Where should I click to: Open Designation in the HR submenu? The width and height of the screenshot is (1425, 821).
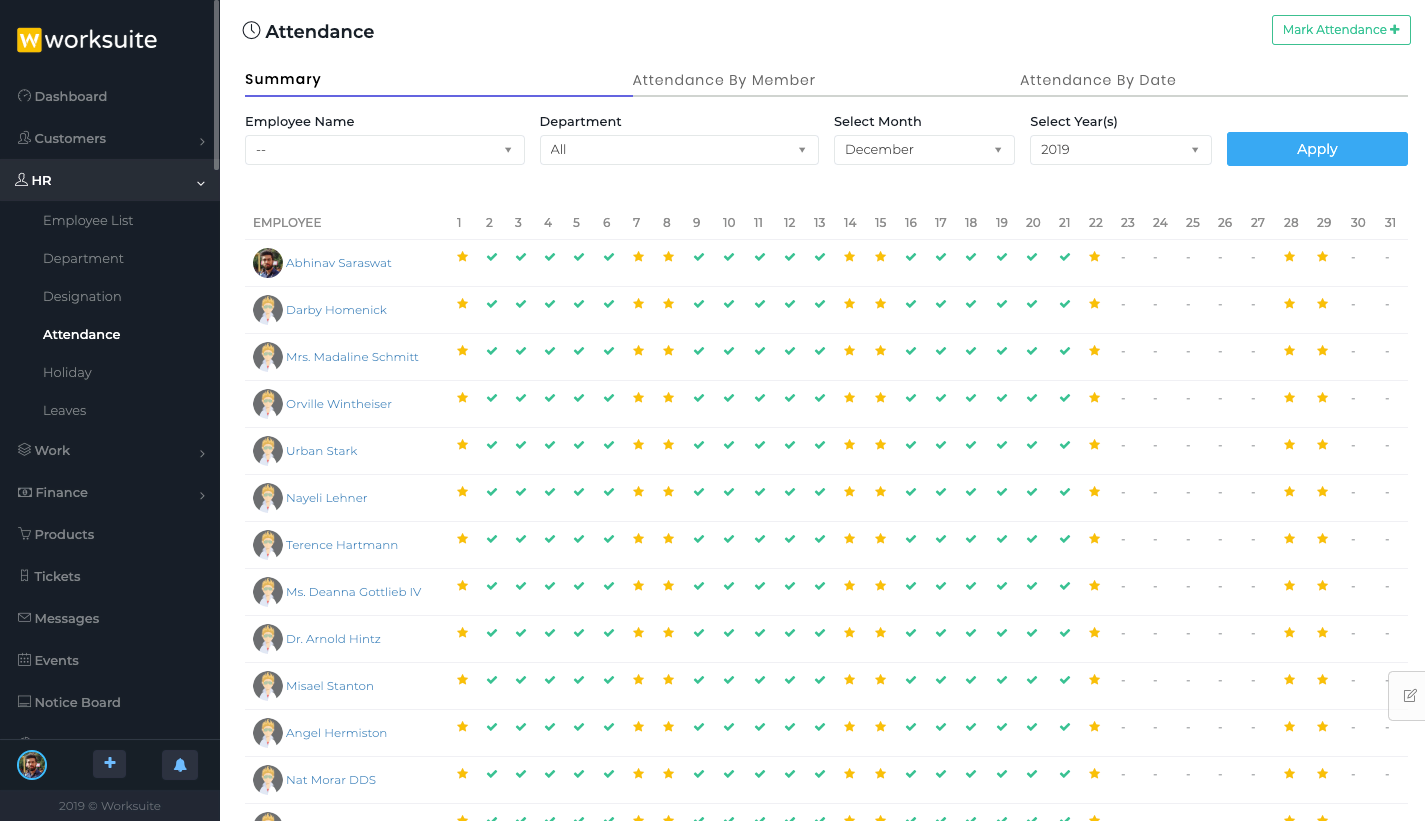(82, 296)
